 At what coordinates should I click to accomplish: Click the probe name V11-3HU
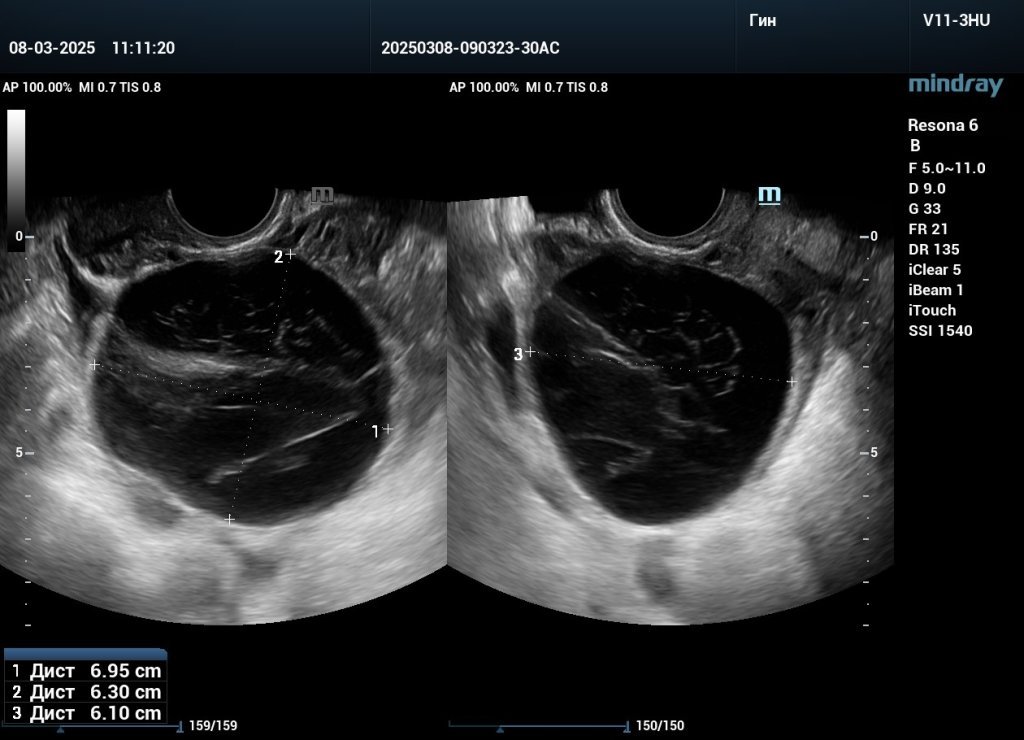coord(956,20)
